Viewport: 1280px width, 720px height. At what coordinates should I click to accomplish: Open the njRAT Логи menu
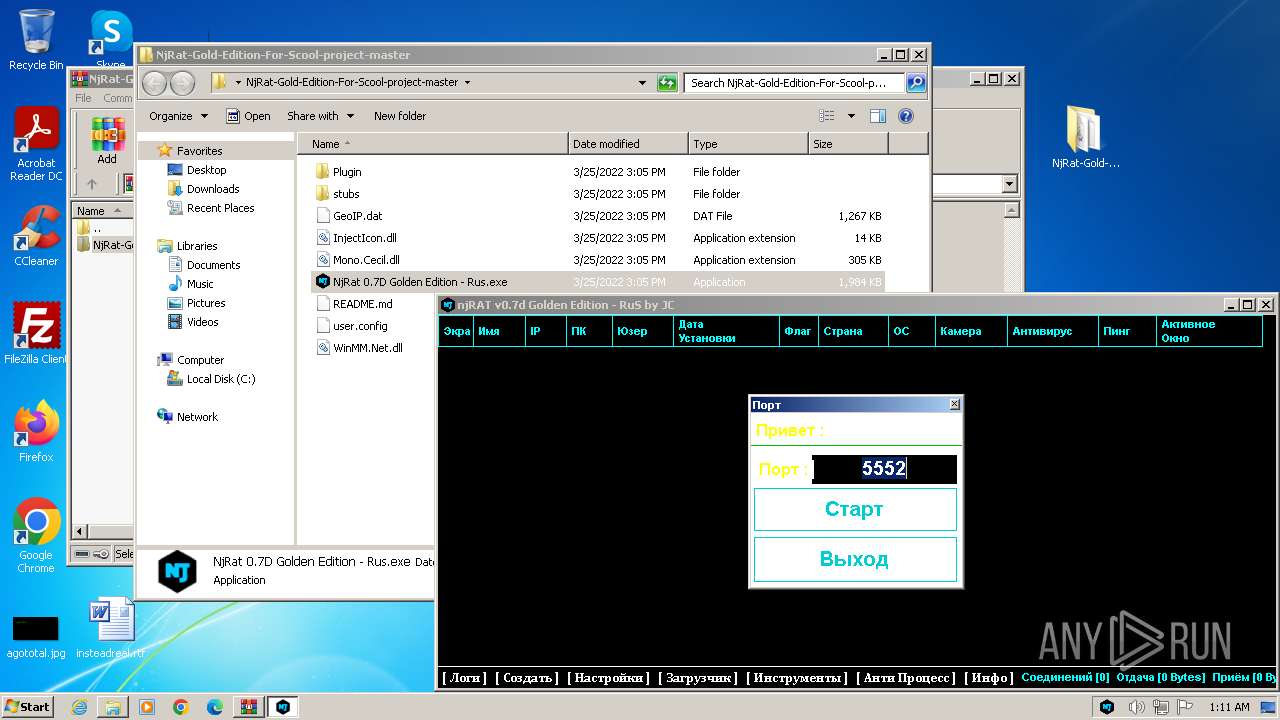pos(464,678)
